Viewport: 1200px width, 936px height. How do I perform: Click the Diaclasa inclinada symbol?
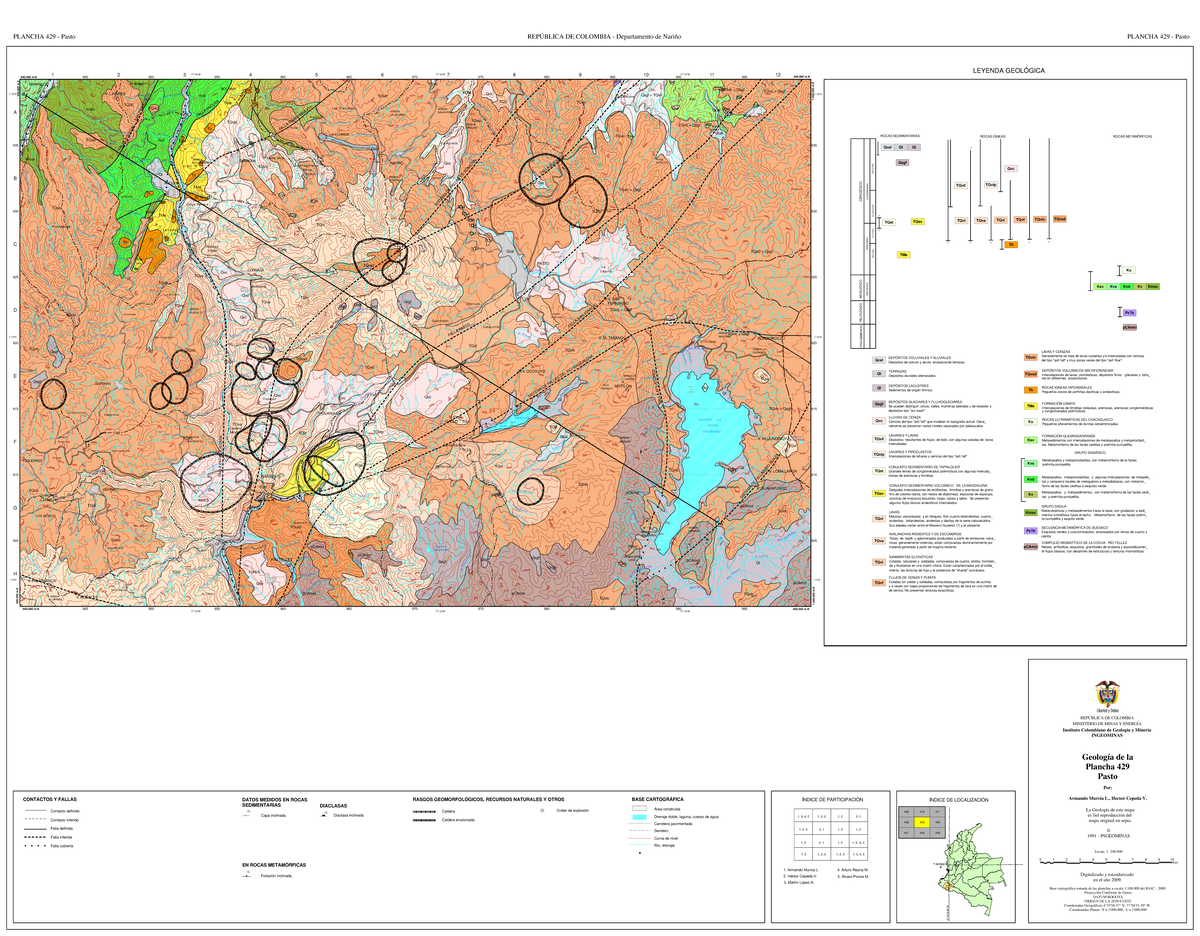click(326, 815)
